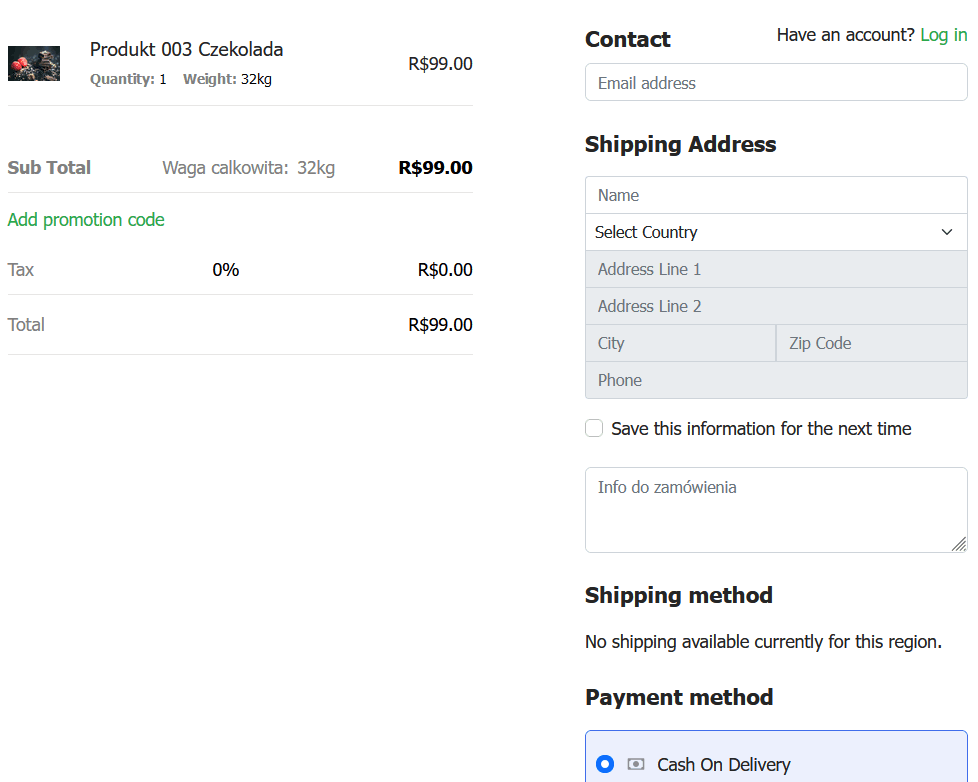The width and height of the screenshot is (978, 782).
Task: Click Add promotion code link
Action: coord(86,220)
